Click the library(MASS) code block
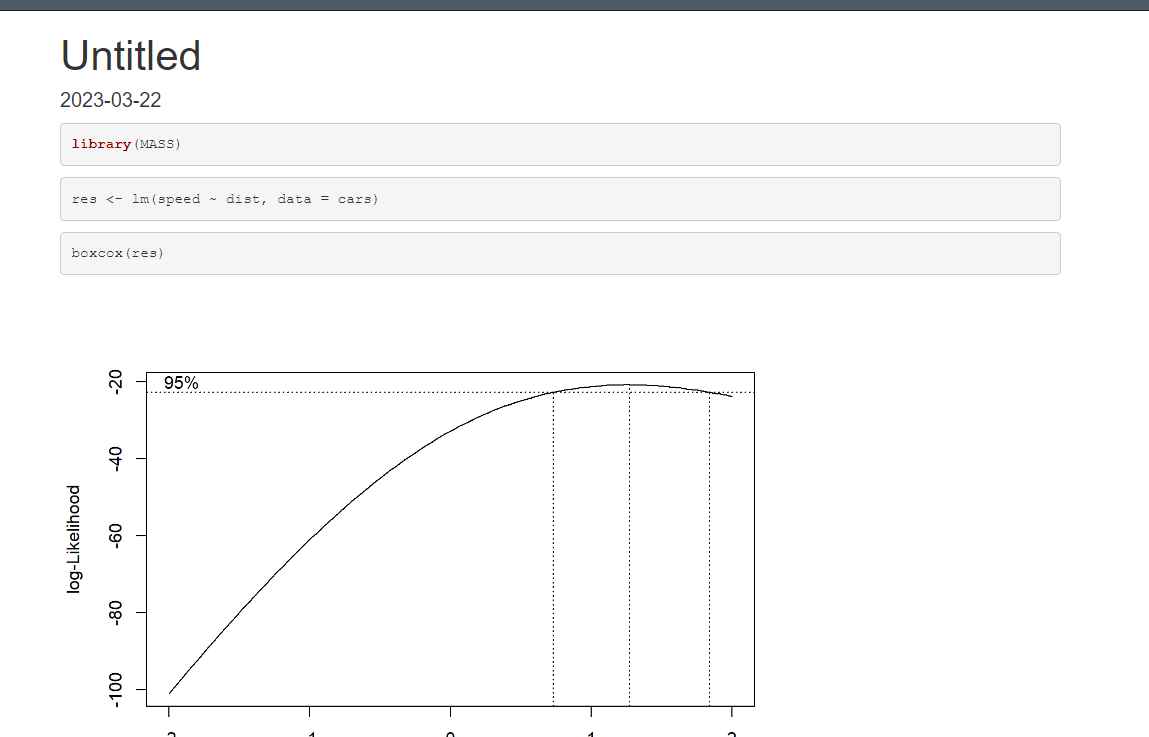This screenshot has height=737, width=1149. point(560,144)
